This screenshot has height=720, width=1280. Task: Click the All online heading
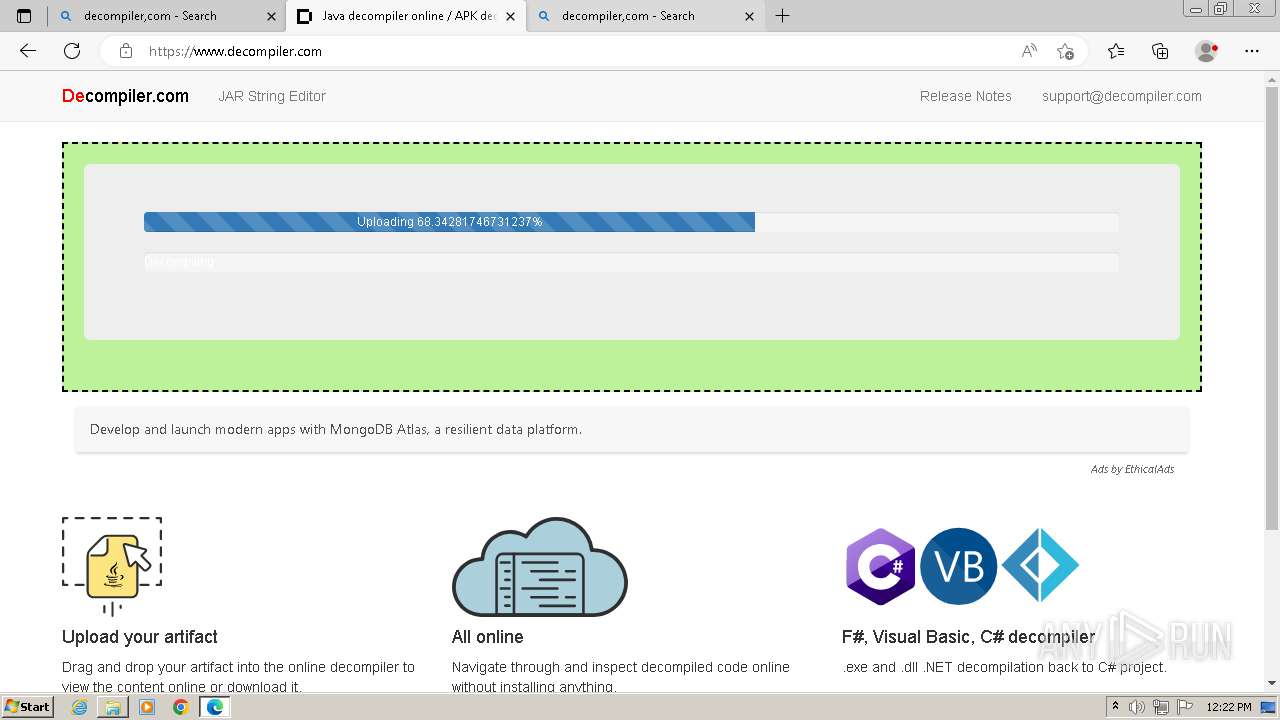(x=488, y=637)
